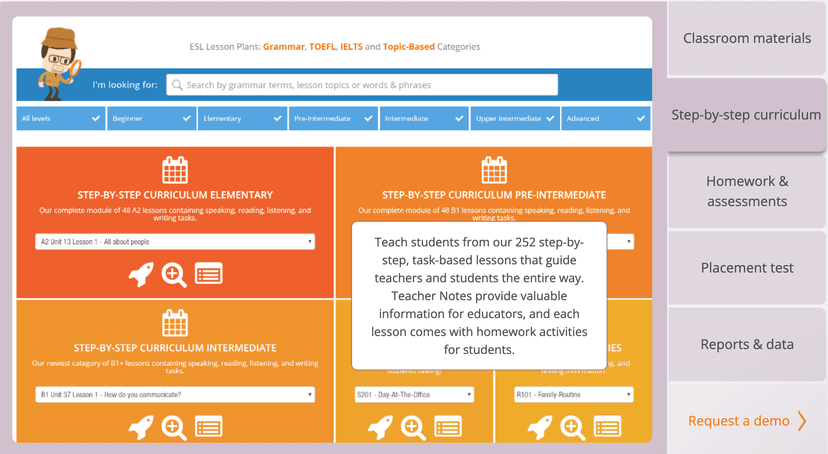Select the Homework & assessments tab

pyautogui.click(x=747, y=191)
